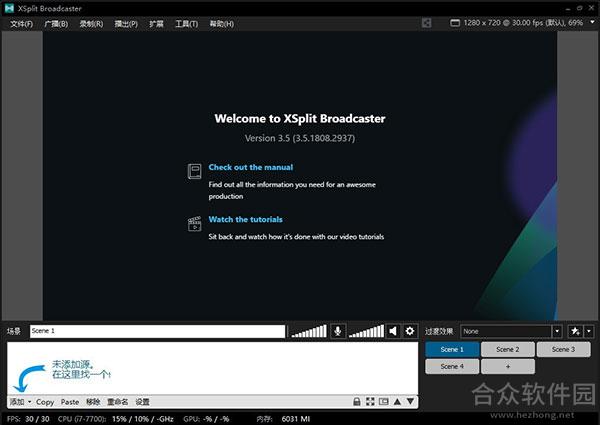Open the 工具(T) menu
This screenshot has width=600, height=425.
pos(186,24)
